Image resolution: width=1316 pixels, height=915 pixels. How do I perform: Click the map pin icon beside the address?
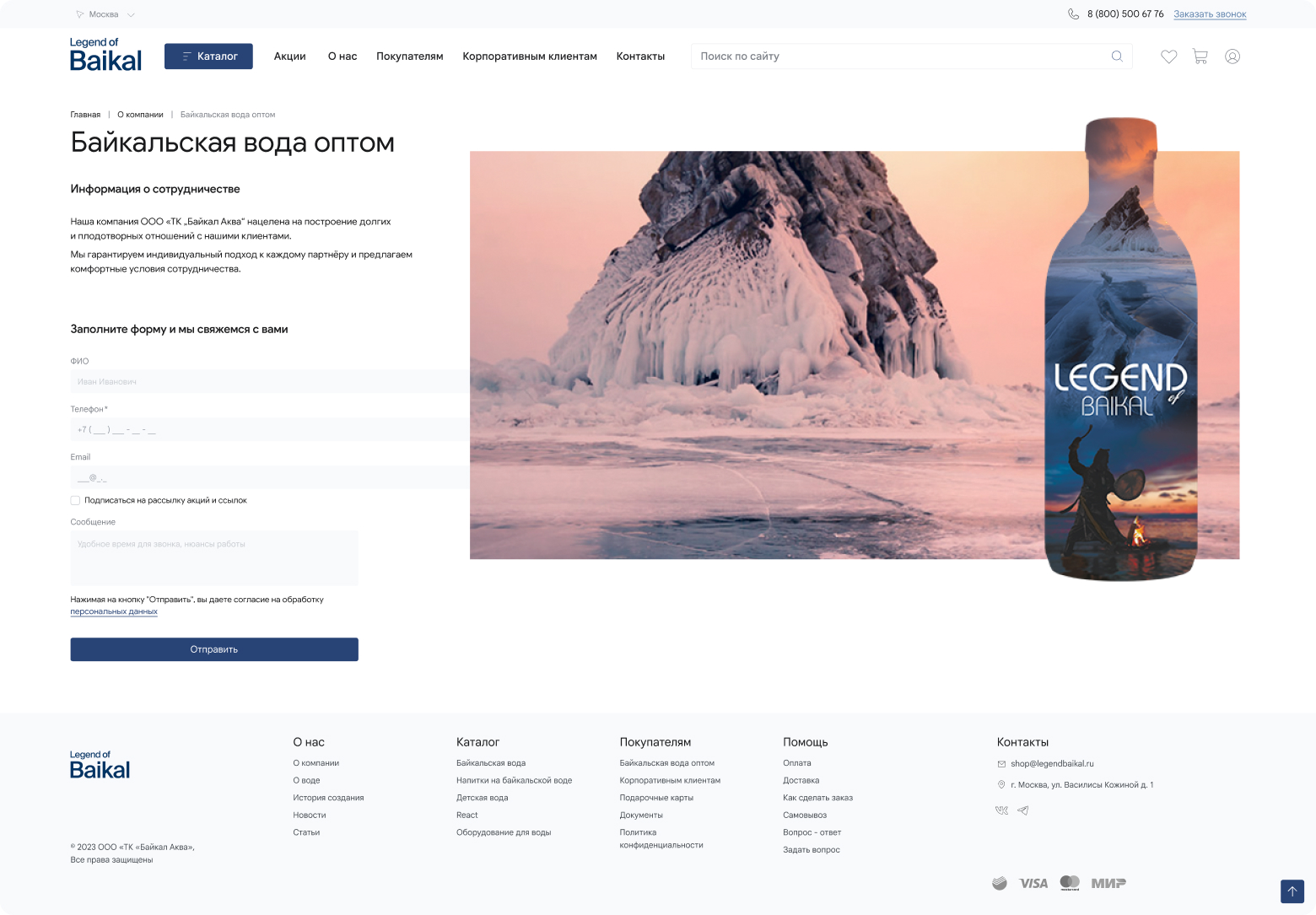1001,785
